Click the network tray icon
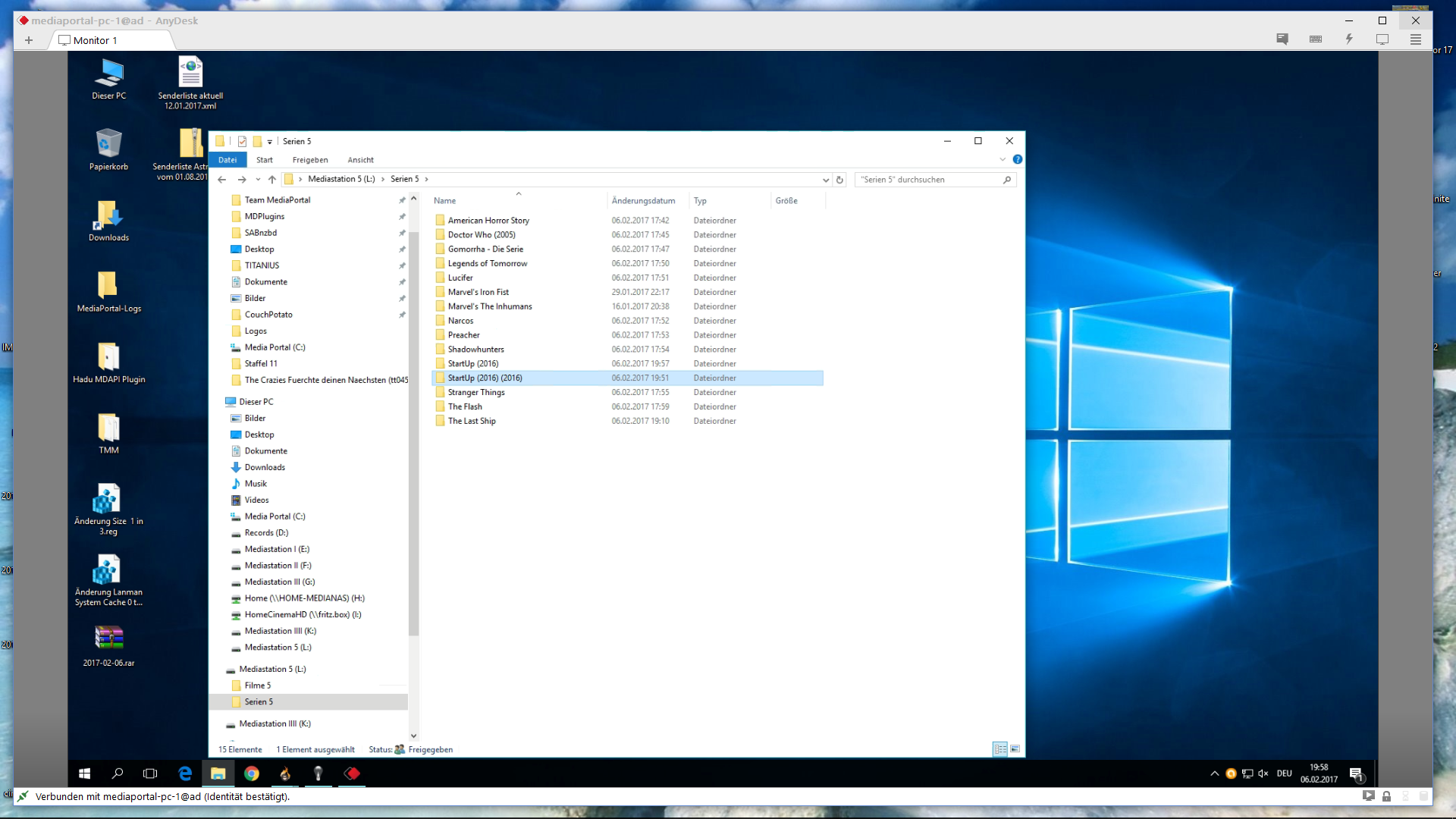Image resolution: width=1456 pixels, height=819 pixels. click(1247, 773)
